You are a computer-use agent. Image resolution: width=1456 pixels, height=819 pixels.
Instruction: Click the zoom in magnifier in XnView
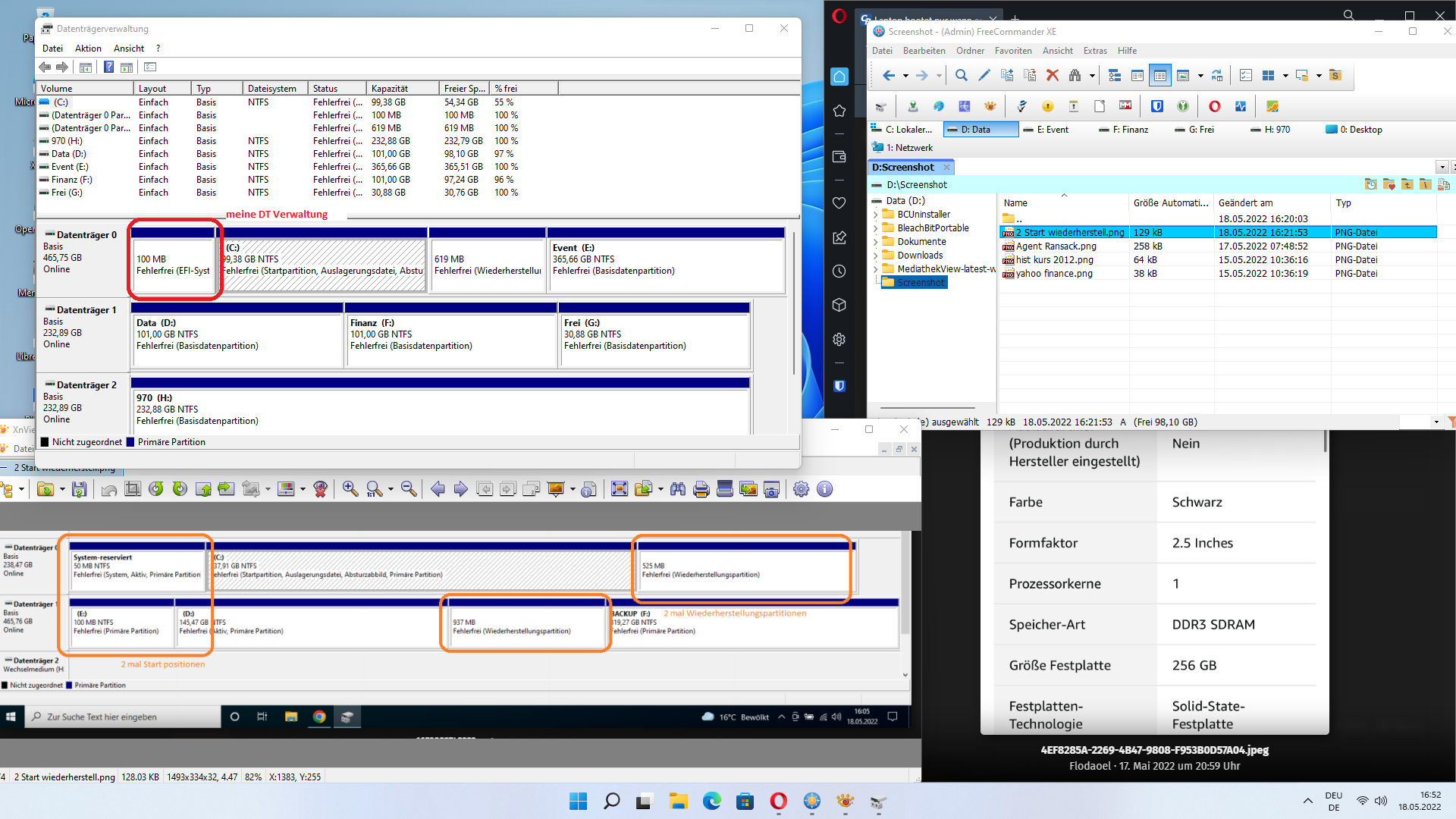350,489
